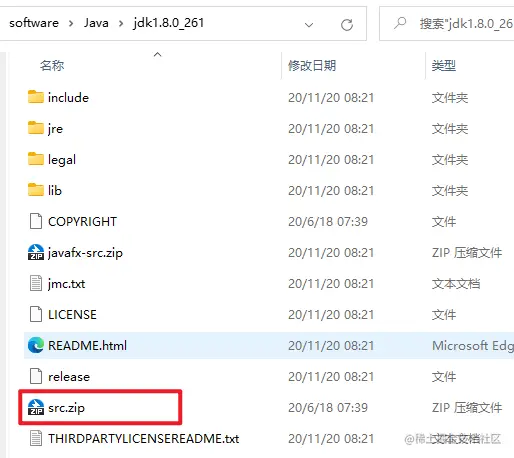Screen dimensions: 514x458
Task: Open the lib folder icon
Action: click(x=36, y=190)
